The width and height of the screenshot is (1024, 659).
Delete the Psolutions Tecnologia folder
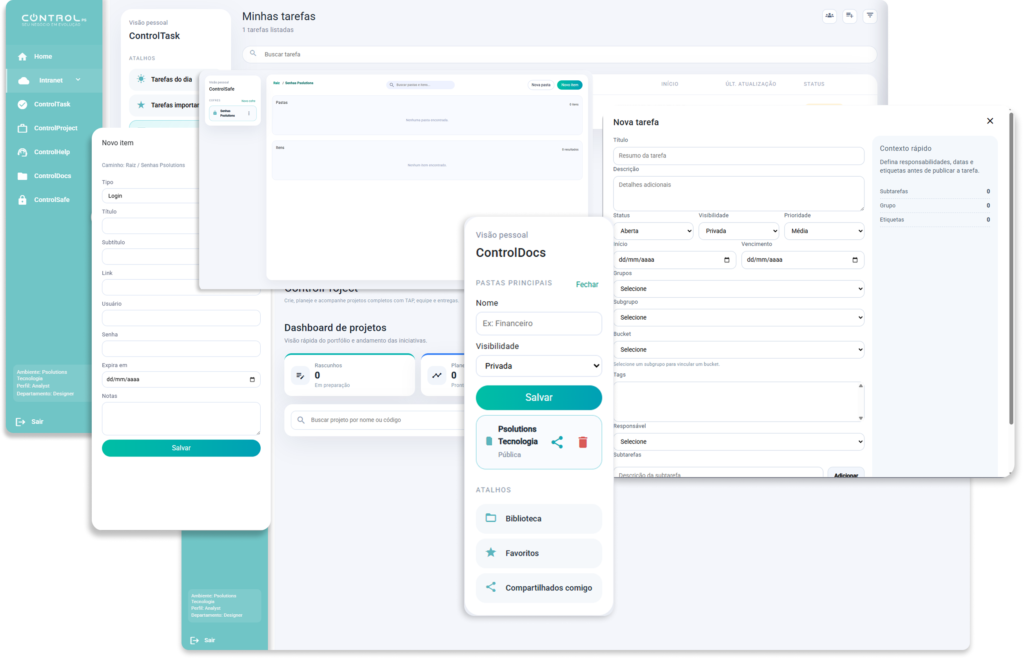click(x=583, y=442)
